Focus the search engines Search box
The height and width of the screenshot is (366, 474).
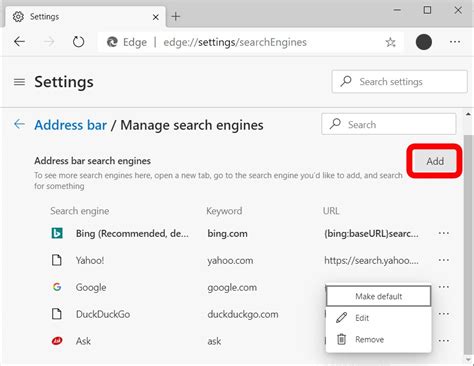point(389,124)
